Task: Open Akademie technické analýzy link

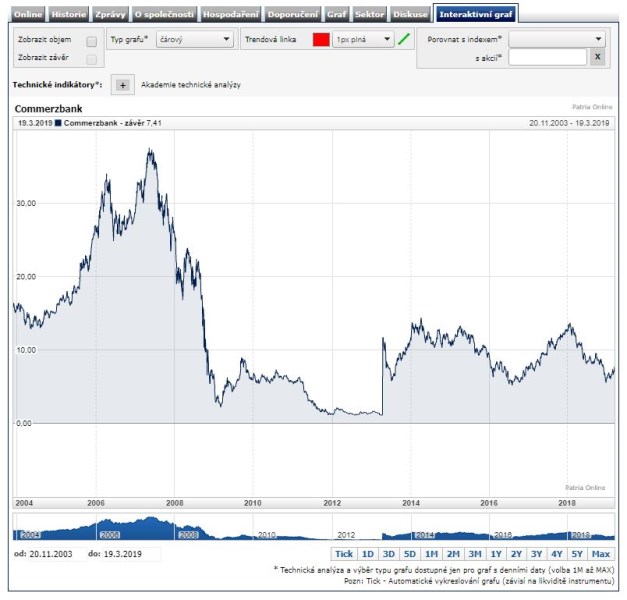Action: point(191,85)
